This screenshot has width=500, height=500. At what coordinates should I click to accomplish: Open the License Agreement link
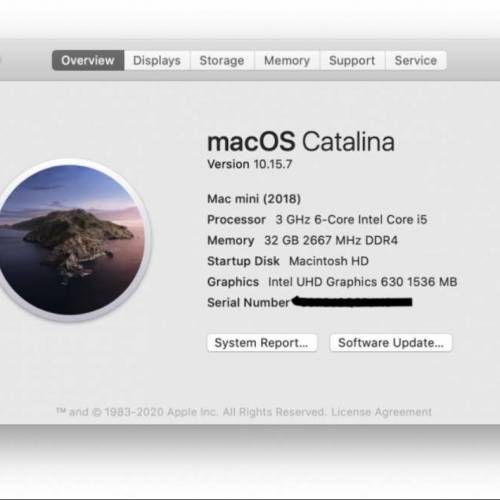(381, 412)
